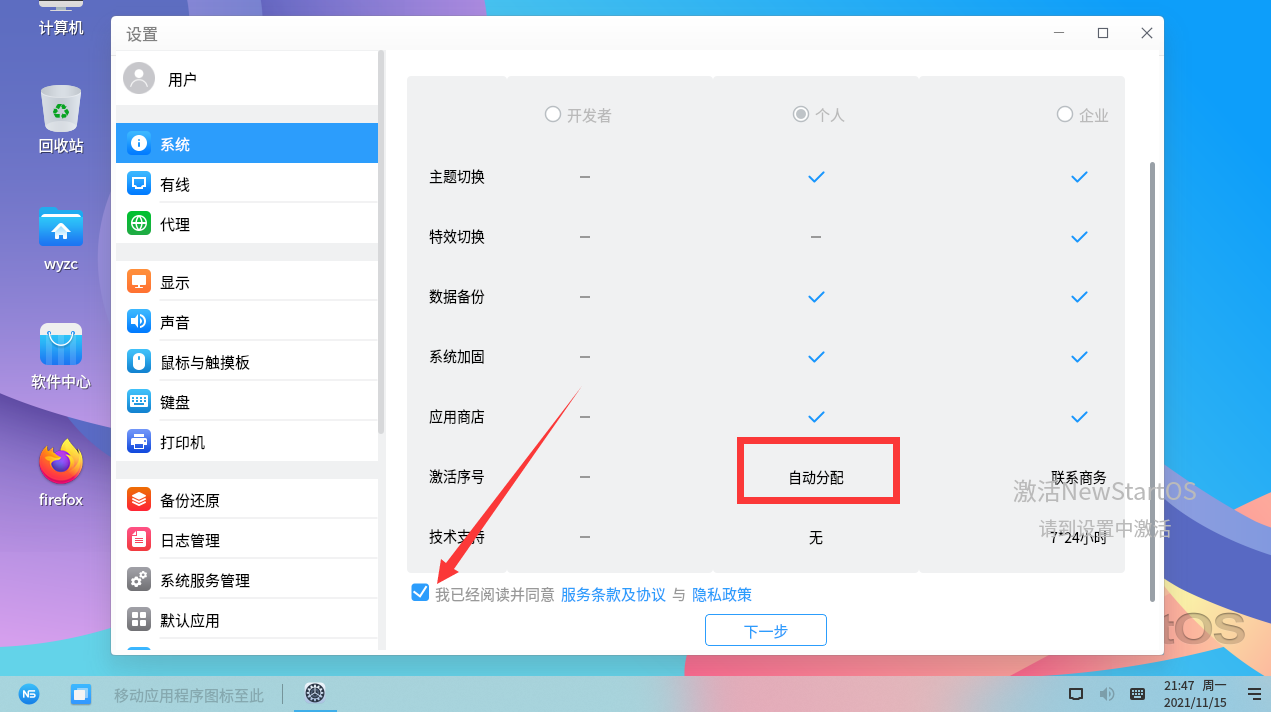Viewport: 1271px width, 712px height.
Task: Click the 键盘 keyboard icon in sidebar
Action: (139, 402)
